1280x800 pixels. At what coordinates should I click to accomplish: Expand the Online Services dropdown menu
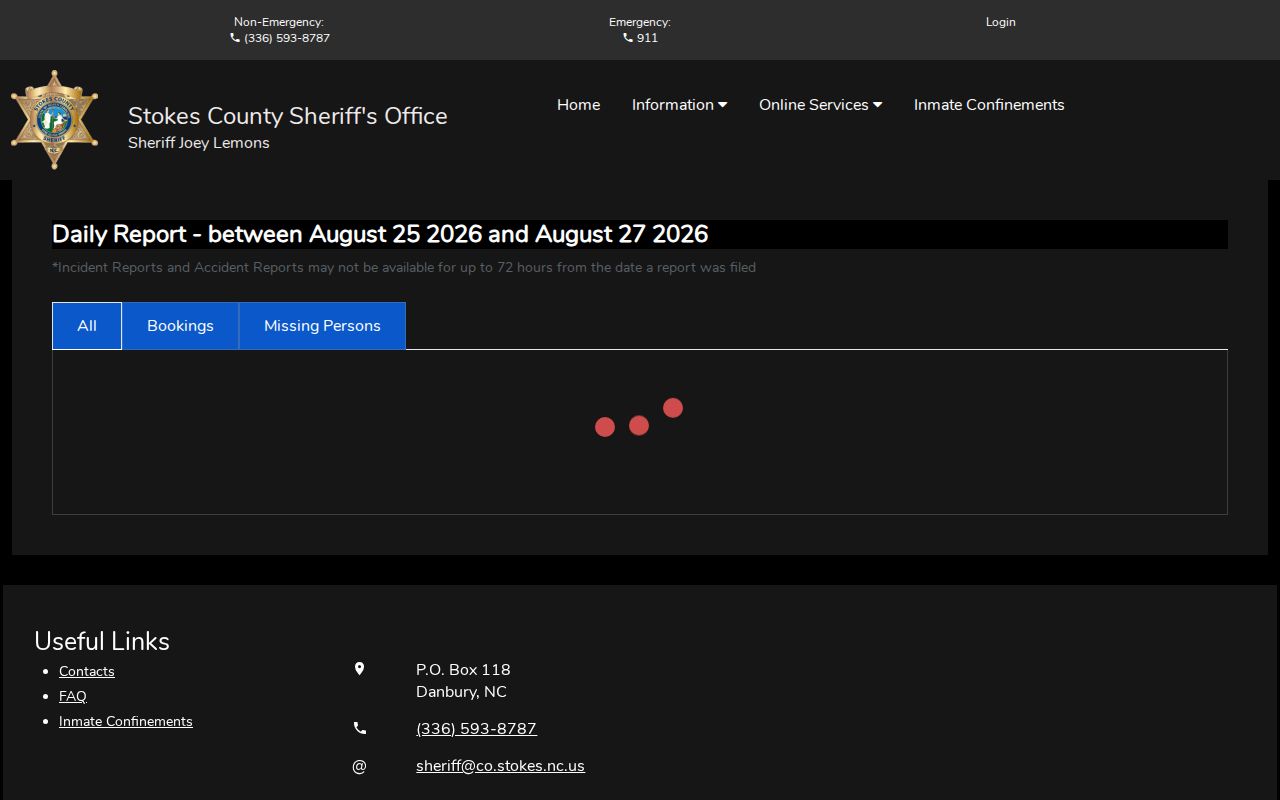(x=820, y=105)
